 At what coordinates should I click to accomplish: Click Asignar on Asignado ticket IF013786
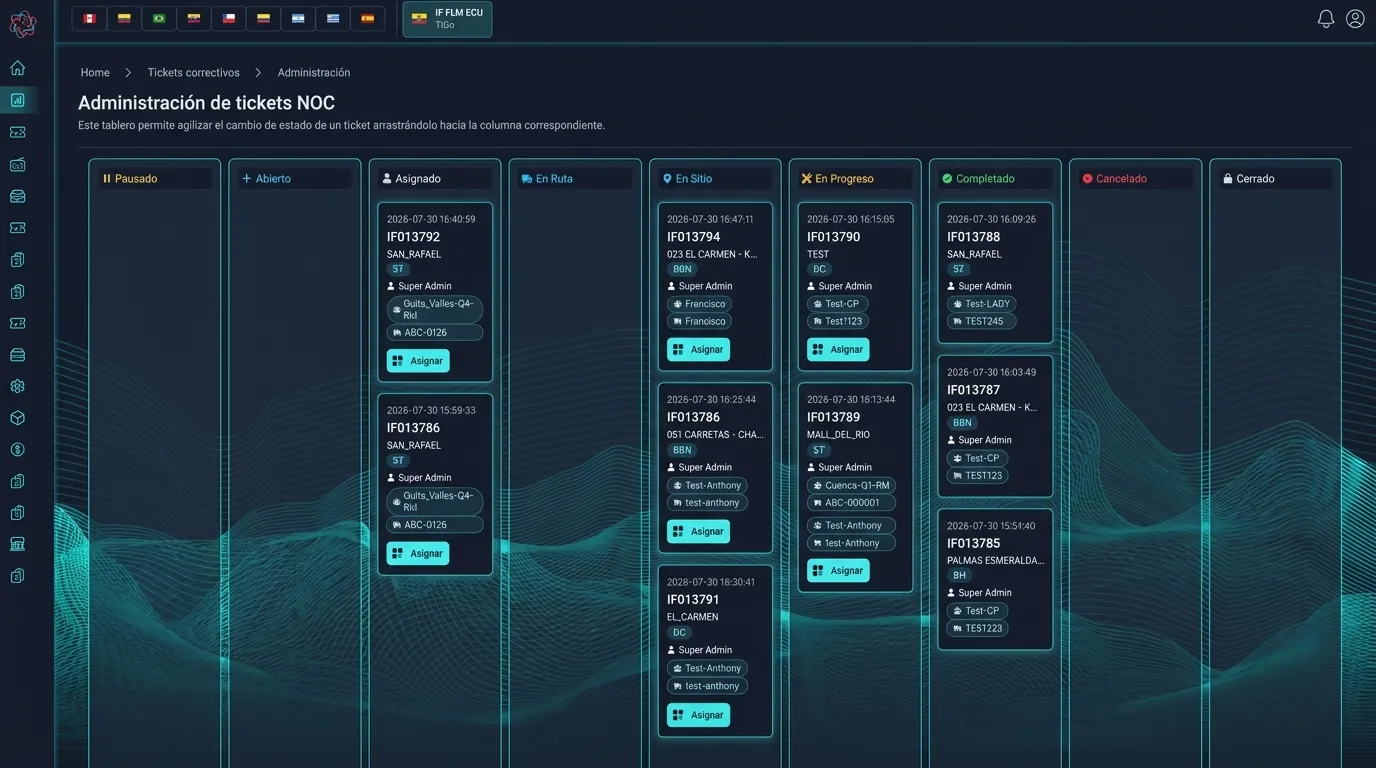tap(418, 553)
